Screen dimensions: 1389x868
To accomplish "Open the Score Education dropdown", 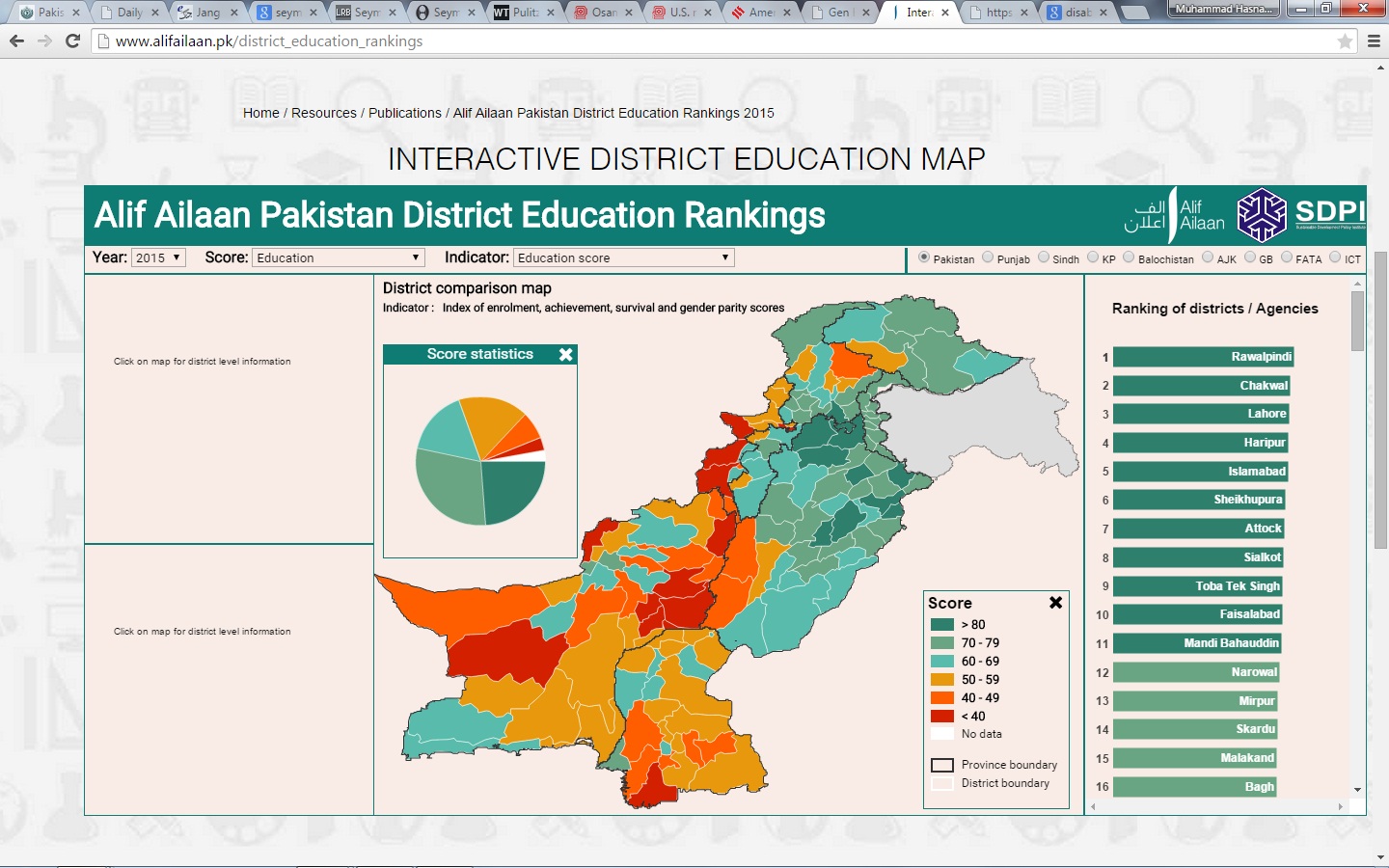I will point(339,258).
